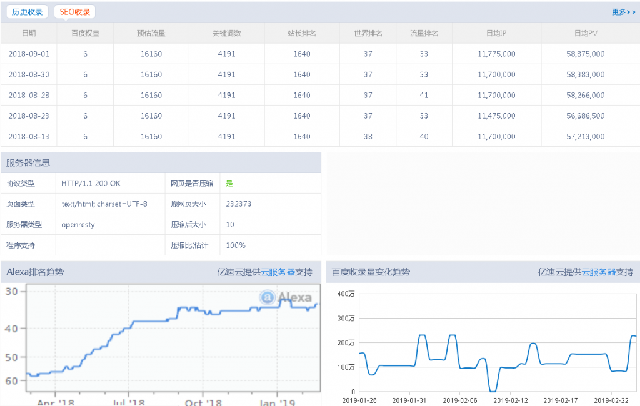Click the green 是 compression value
This screenshot has width=640, height=406.
(229, 182)
